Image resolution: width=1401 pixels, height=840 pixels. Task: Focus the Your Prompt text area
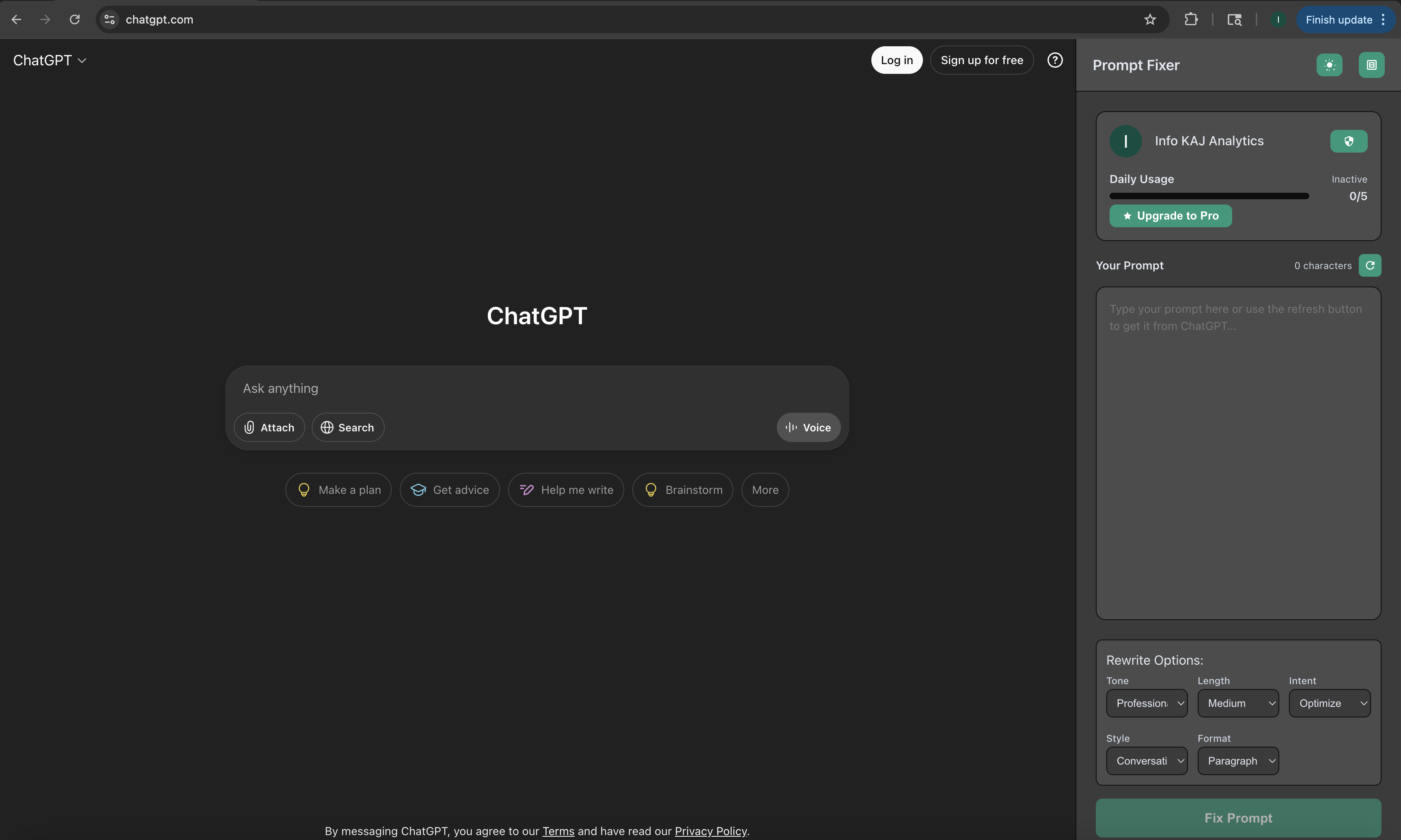pos(1238,453)
